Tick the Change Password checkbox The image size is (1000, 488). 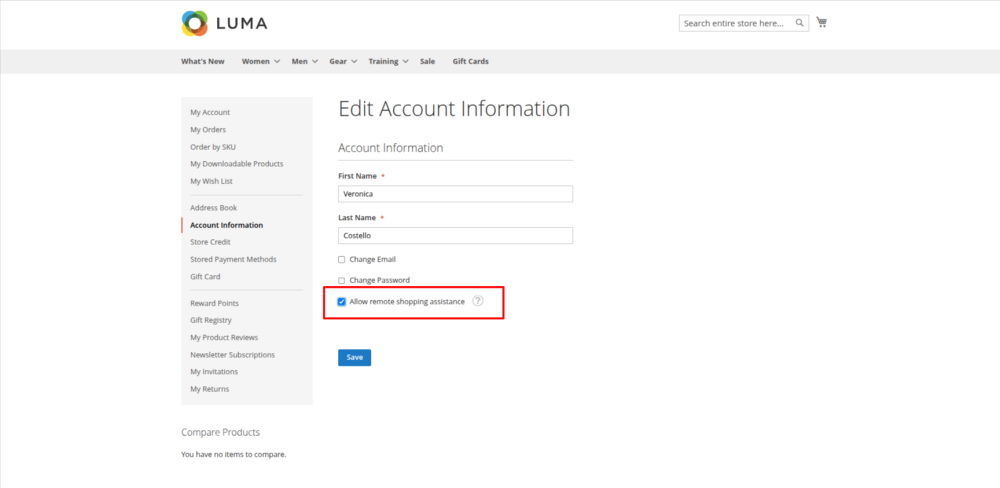[x=342, y=280]
